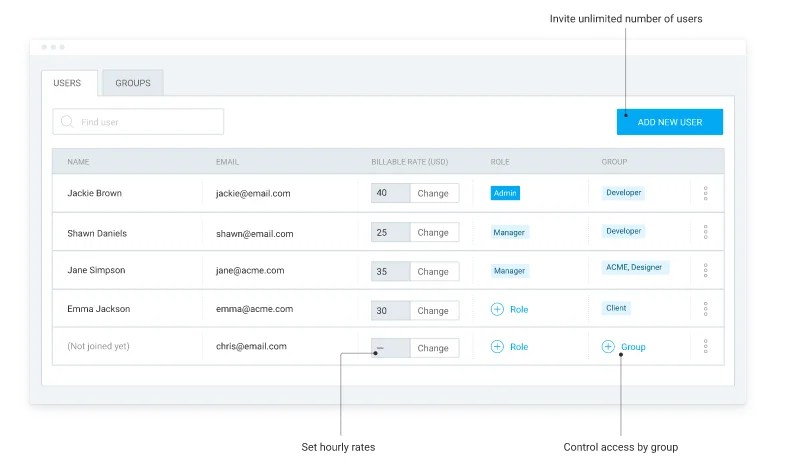This screenshot has width=797, height=470.
Task: Click the NAME column header
Action: [78, 162]
